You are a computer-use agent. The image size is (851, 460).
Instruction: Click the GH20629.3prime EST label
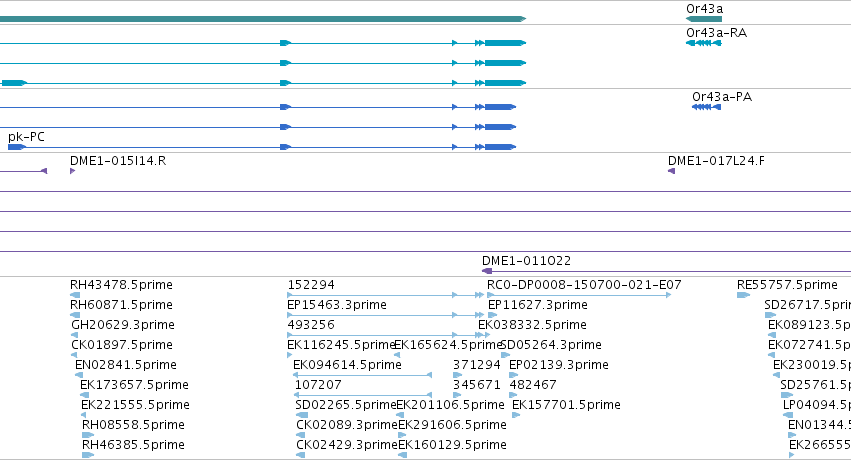click(123, 325)
